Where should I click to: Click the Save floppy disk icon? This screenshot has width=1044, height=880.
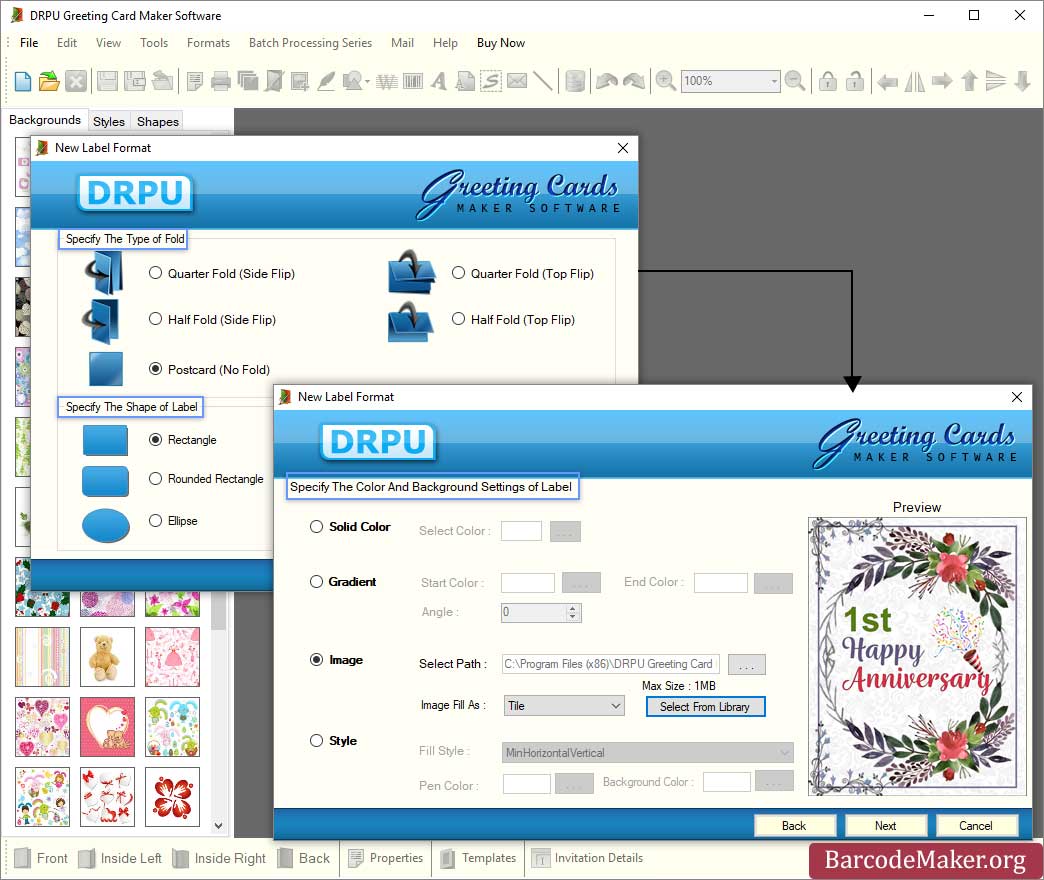(107, 81)
